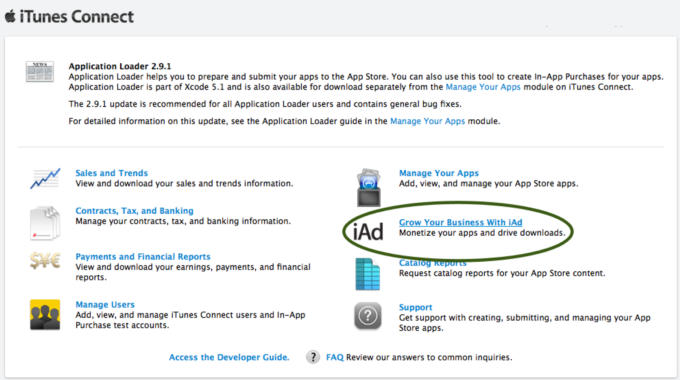Open the FAQ link
The width and height of the screenshot is (680, 380).
(334, 357)
